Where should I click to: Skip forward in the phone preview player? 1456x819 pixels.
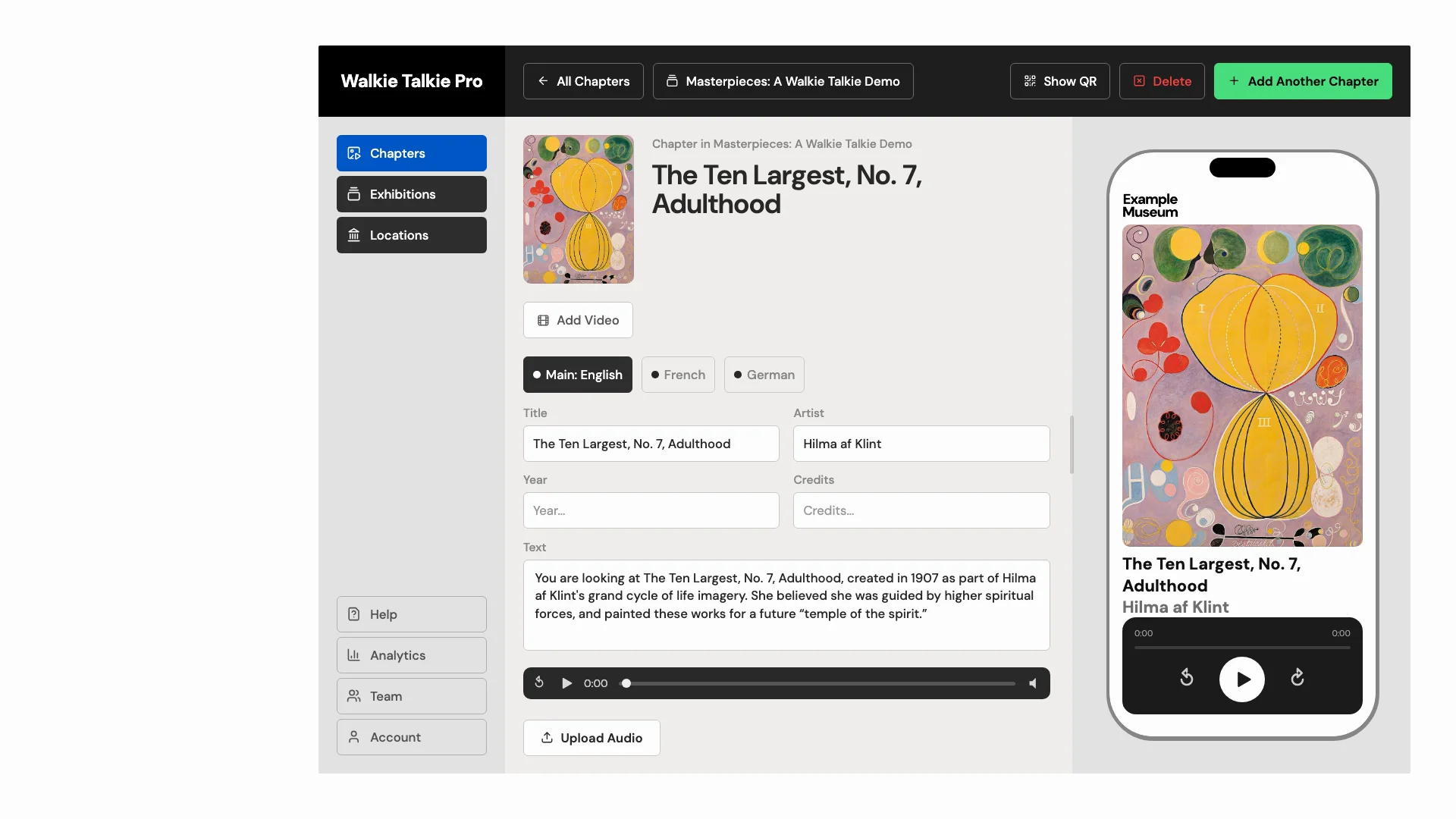point(1298,678)
